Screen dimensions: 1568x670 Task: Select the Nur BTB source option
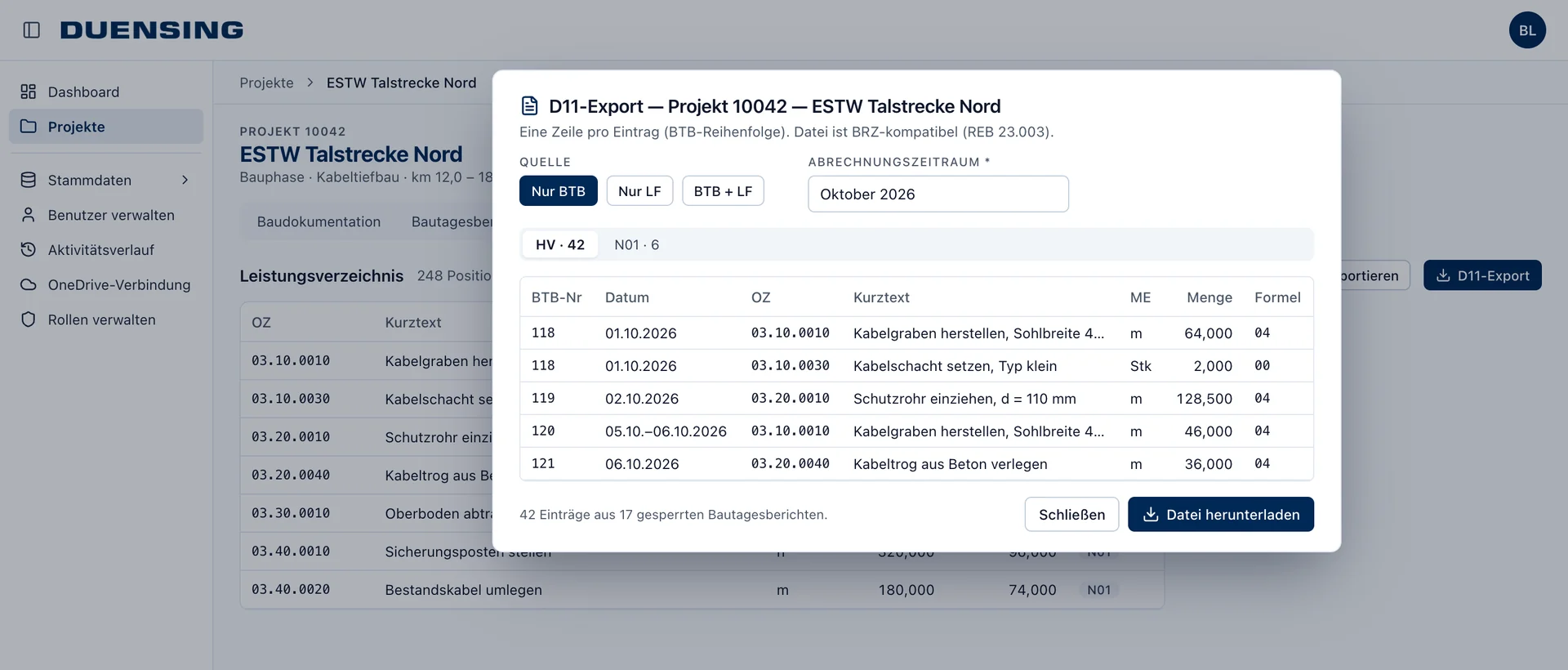pyautogui.click(x=559, y=191)
